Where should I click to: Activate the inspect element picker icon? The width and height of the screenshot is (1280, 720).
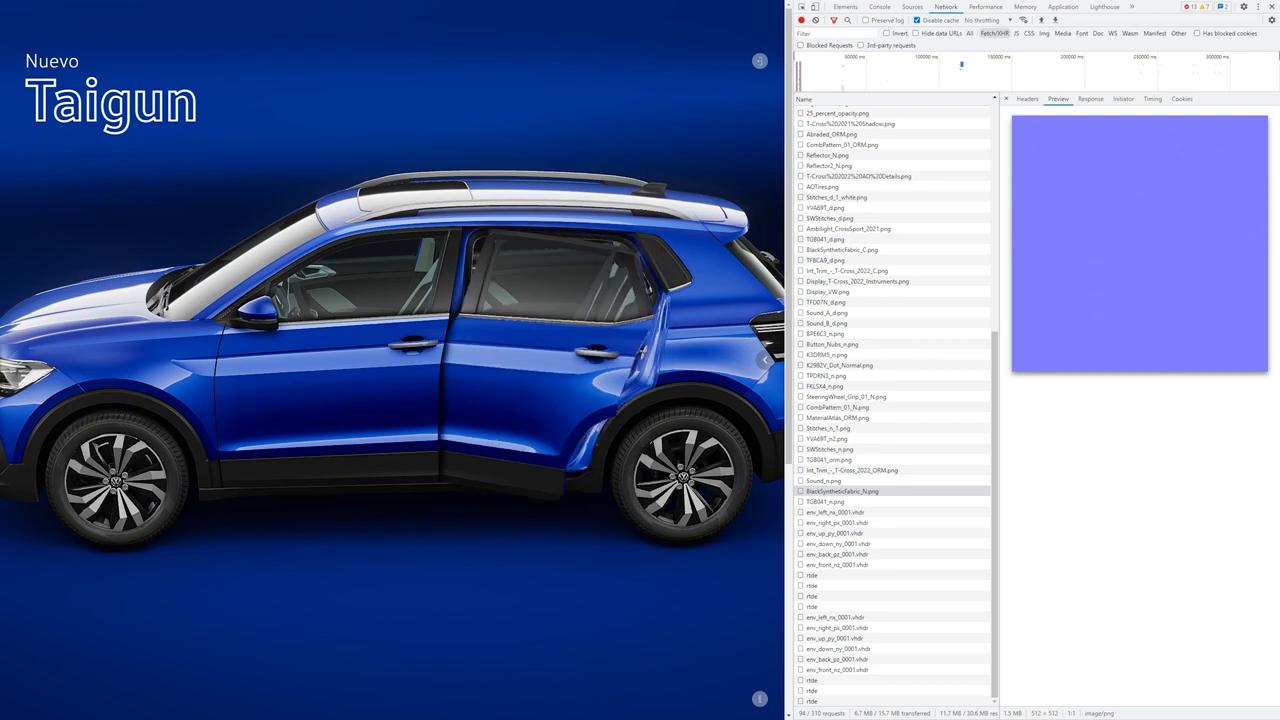(801, 7)
